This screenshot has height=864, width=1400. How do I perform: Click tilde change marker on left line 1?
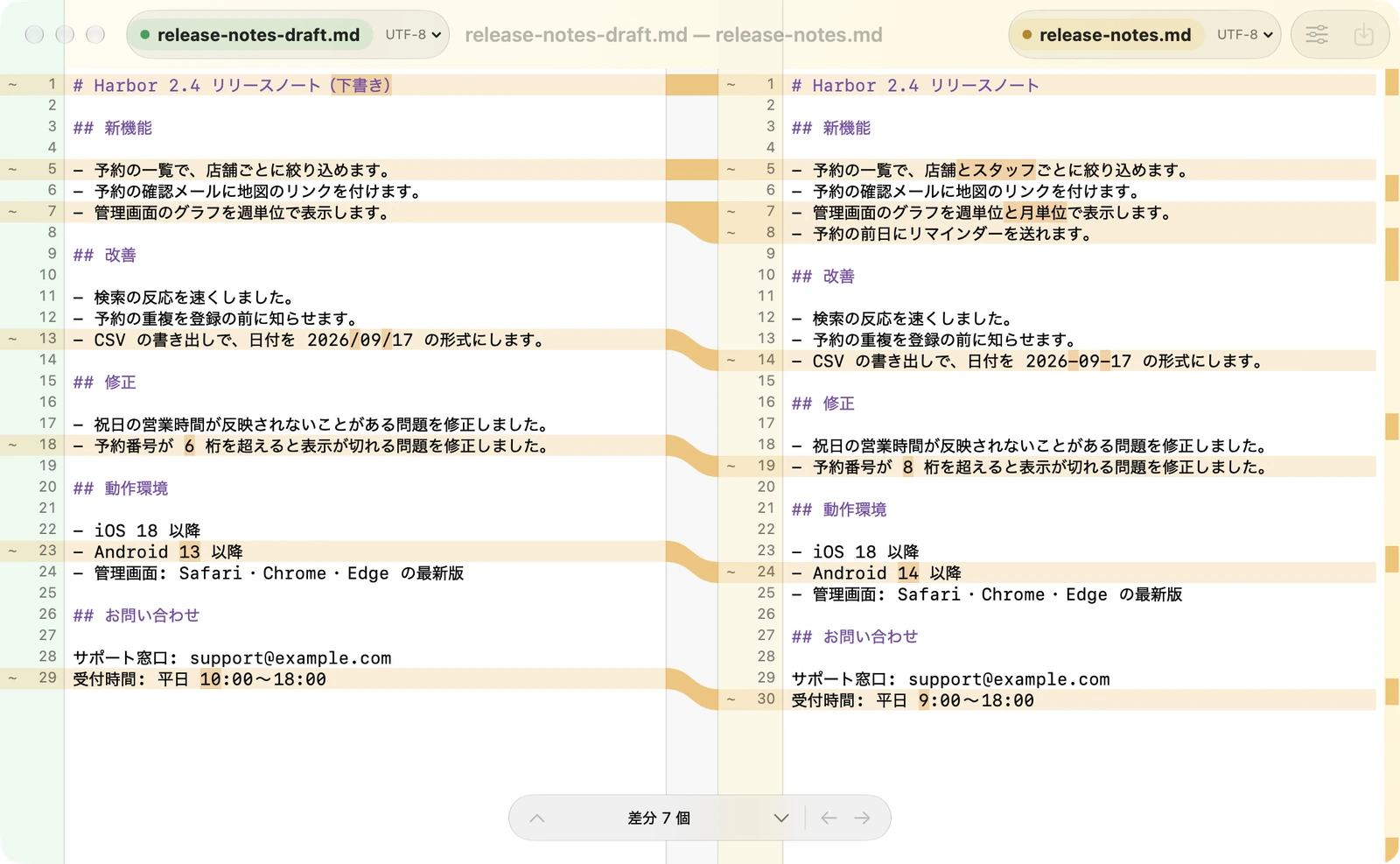pyautogui.click(x=12, y=85)
